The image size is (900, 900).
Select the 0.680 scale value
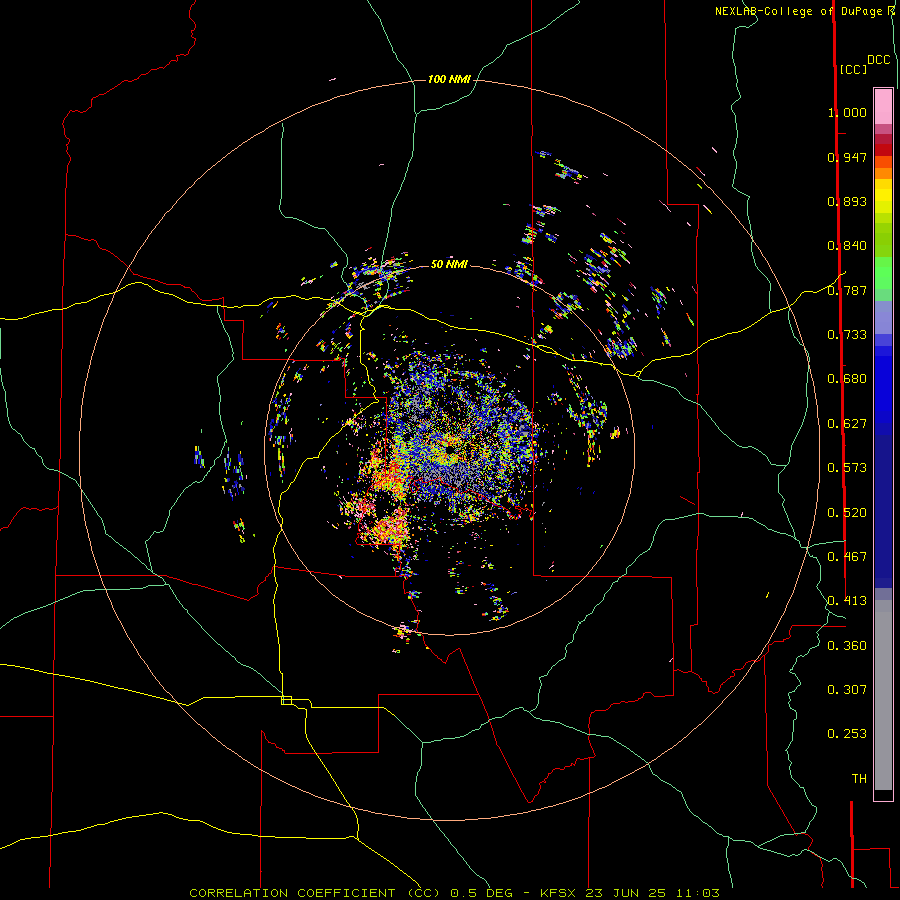point(847,379)
